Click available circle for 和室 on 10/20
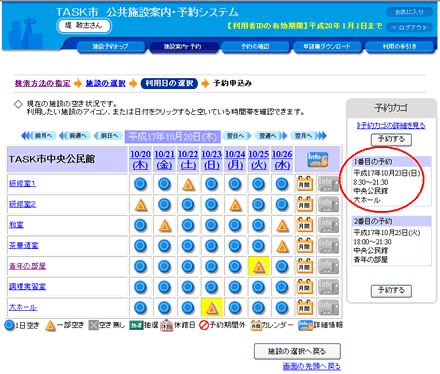Image resolution: width=440 pixels, height=374 pixels. coord(140,226)
